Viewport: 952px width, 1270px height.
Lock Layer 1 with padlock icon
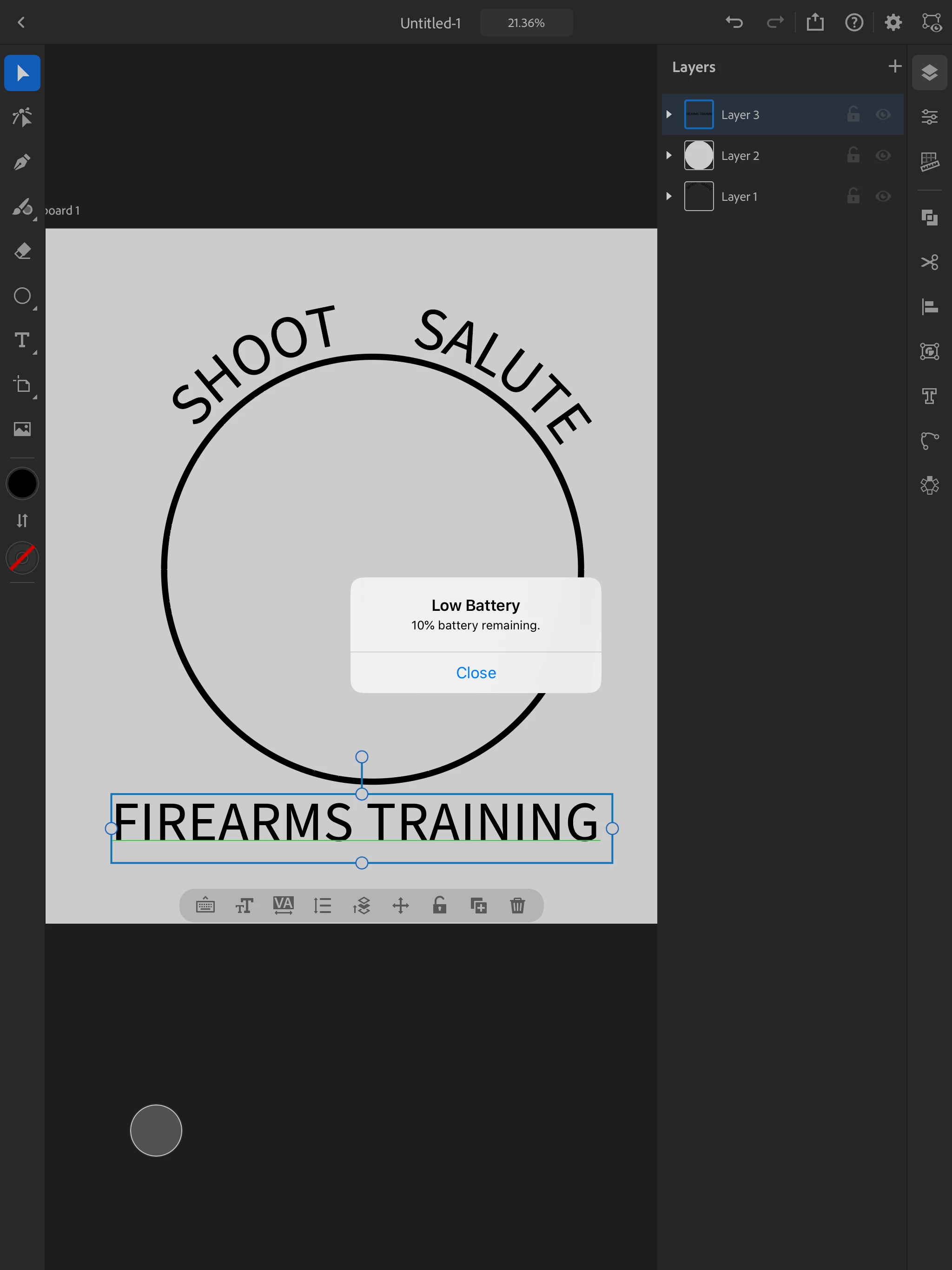tap(853, 196)
